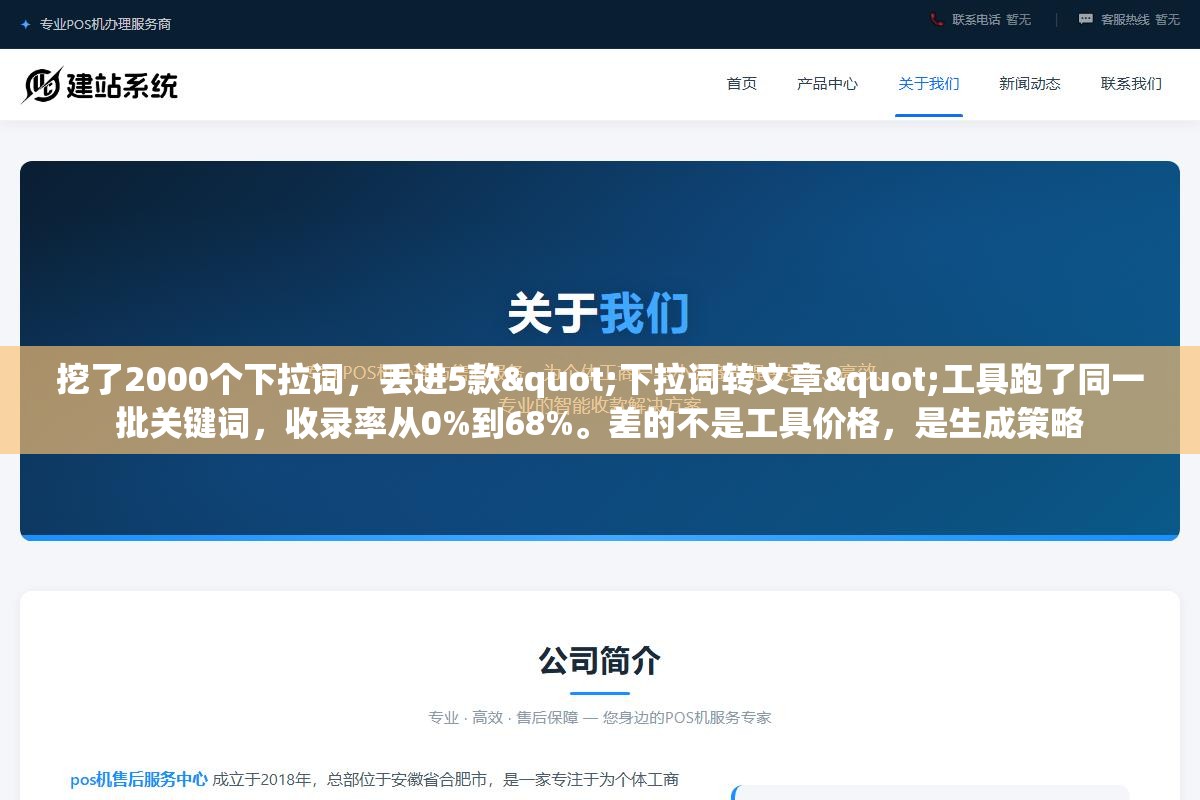Click the phone icon next to 联系电话
Viewport: 1200px width, 800px height.
937,19
